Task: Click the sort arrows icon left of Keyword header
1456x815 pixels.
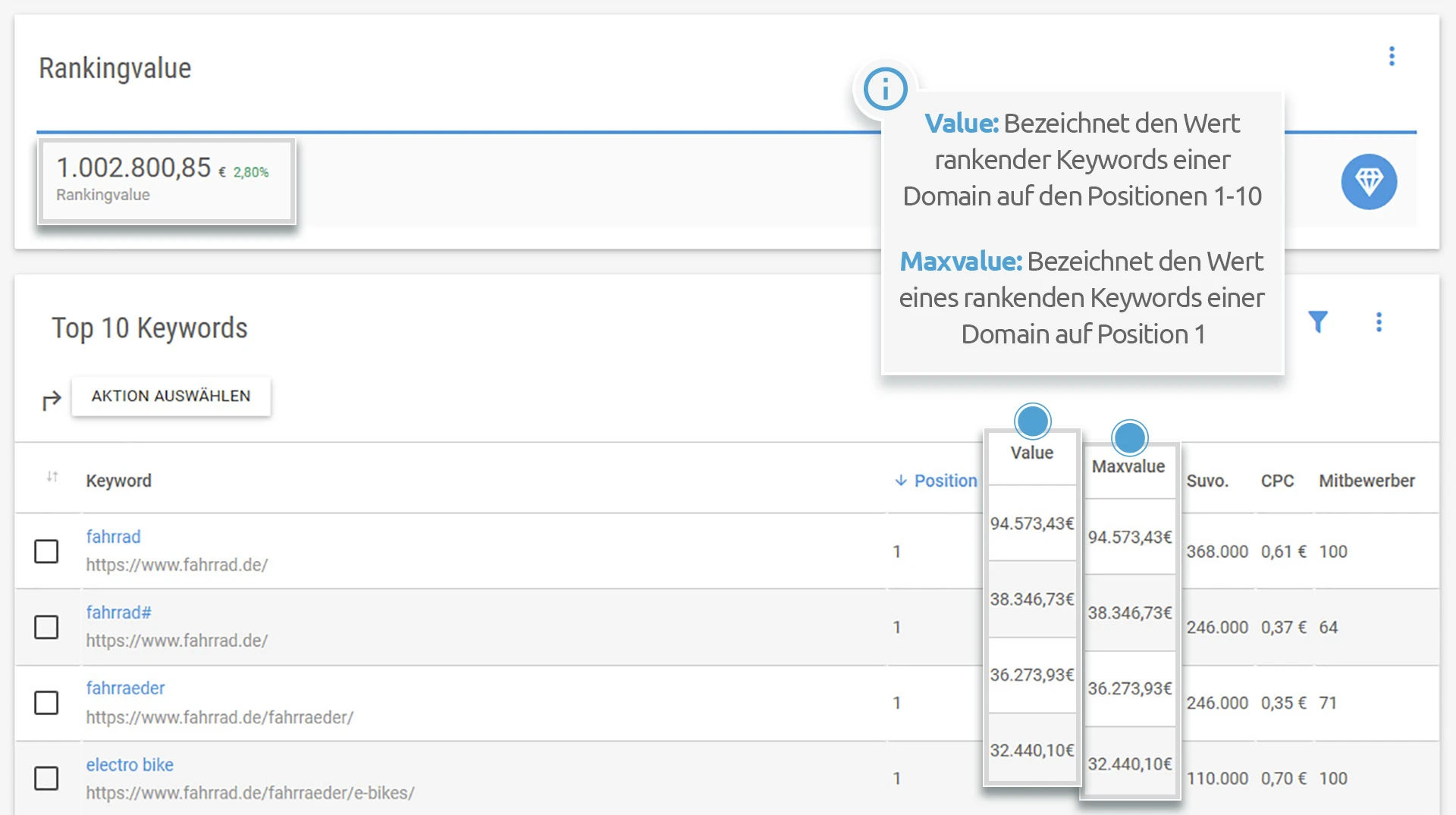Action: click(51, 478)
